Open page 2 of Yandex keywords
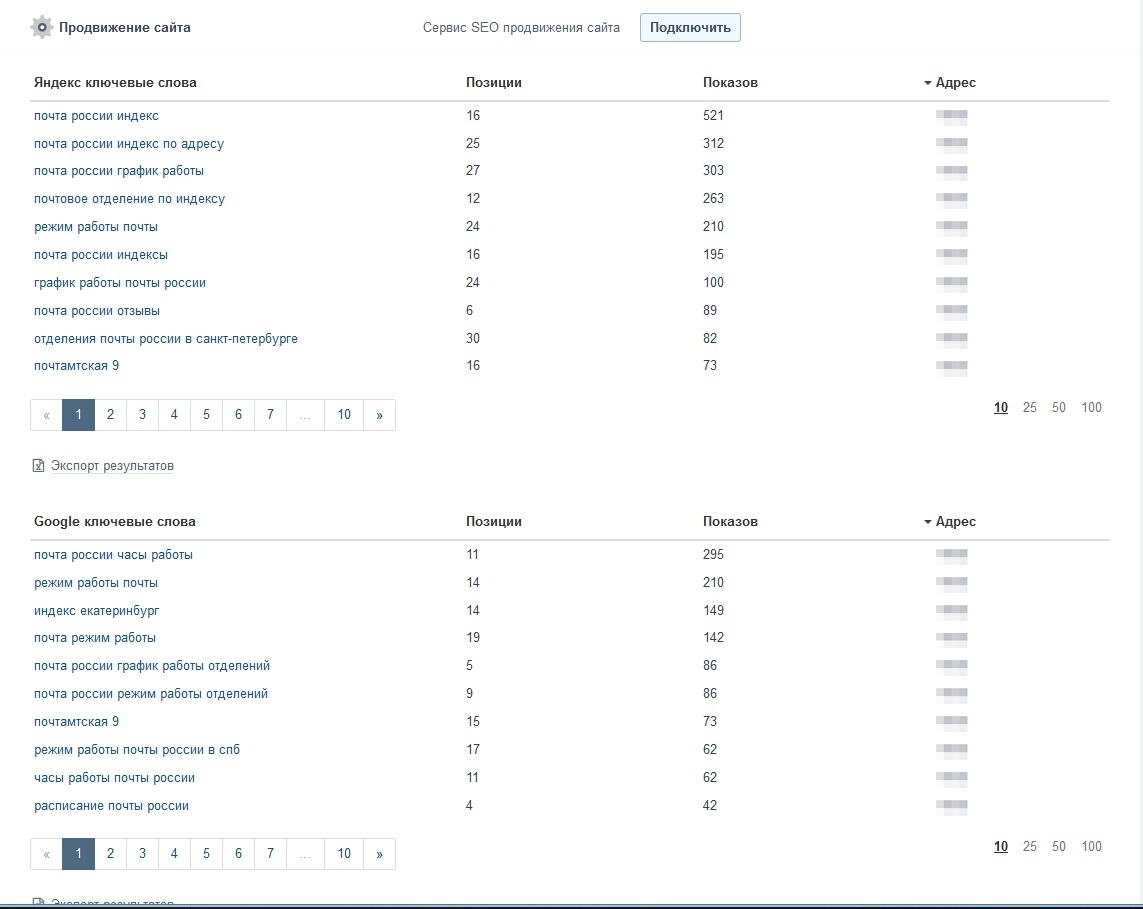 coord(110,415)
